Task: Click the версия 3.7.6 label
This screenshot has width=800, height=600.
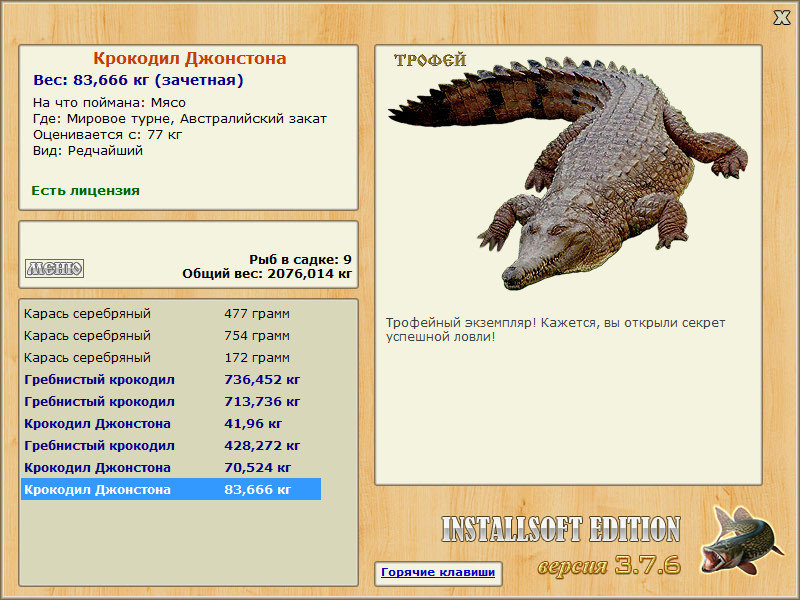Action: pos(609,565)
